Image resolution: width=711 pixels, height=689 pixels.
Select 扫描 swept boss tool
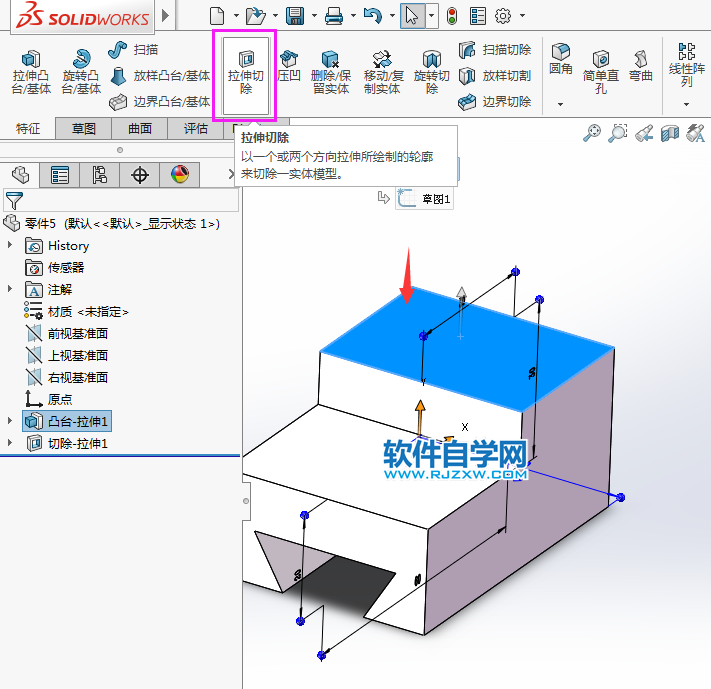coord(133,49)
